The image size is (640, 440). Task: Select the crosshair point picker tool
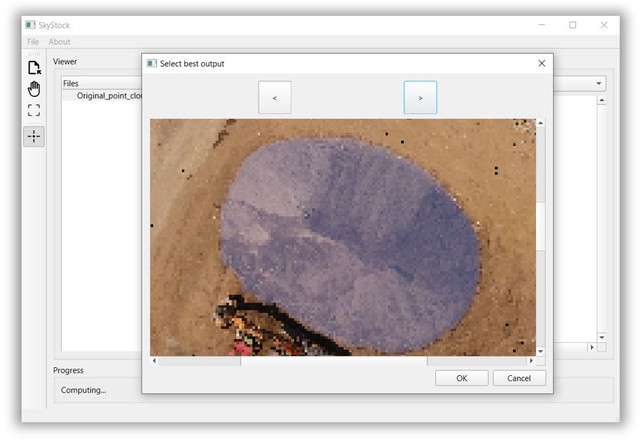point(34,136)
